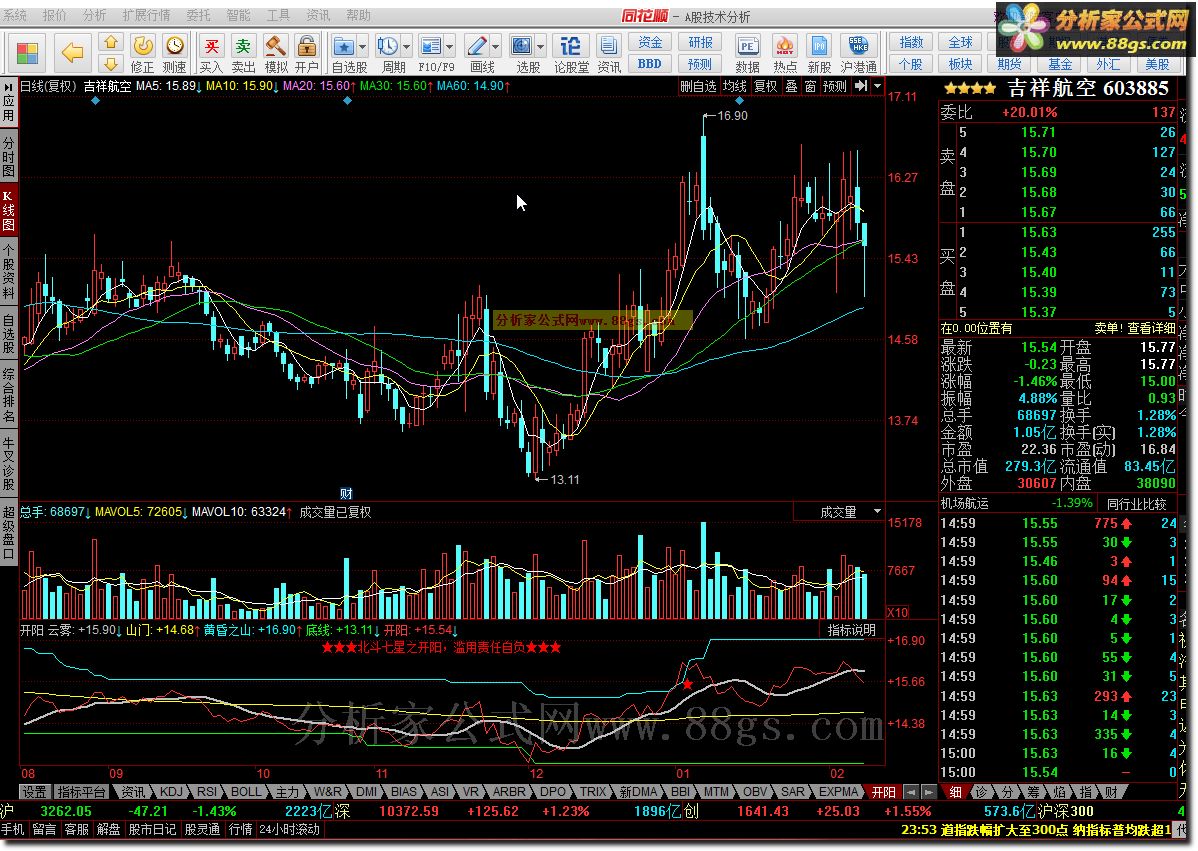
Task: Open the 智能 menu
Action: (238, 15)
